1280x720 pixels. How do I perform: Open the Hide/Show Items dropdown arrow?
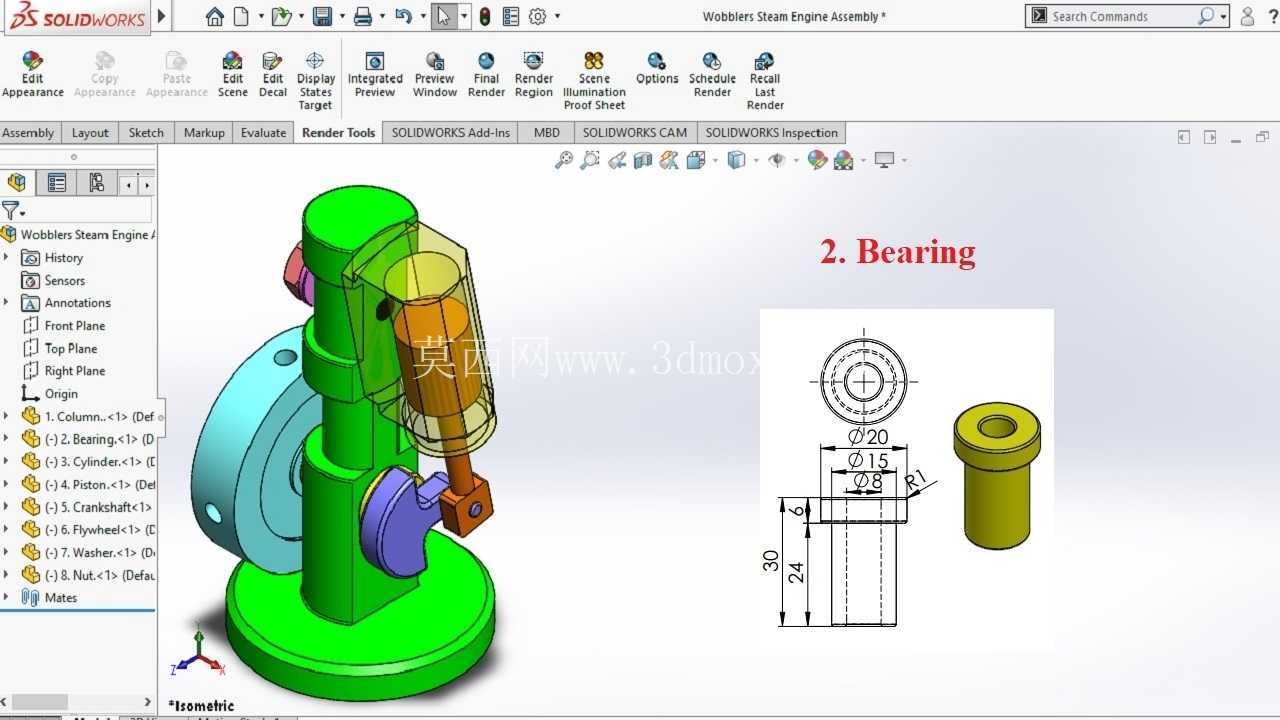[x=796, y=160]
